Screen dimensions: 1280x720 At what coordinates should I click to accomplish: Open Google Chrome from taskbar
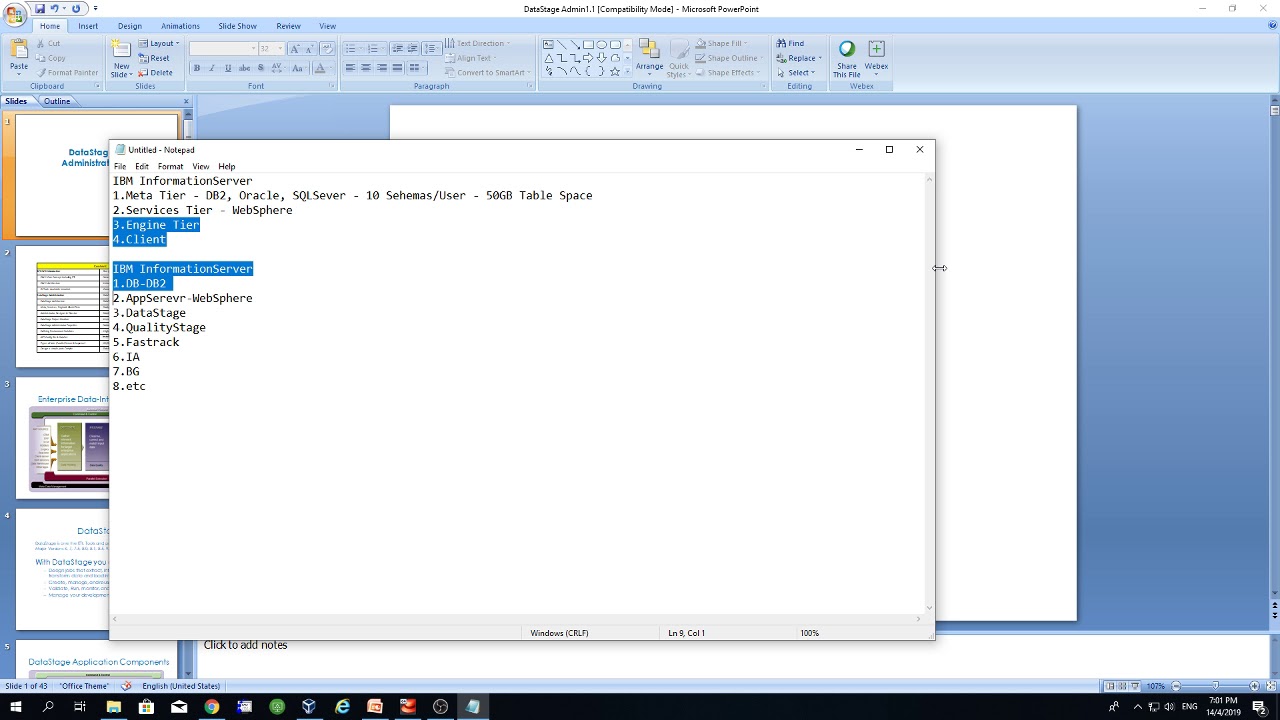point(211,707)
